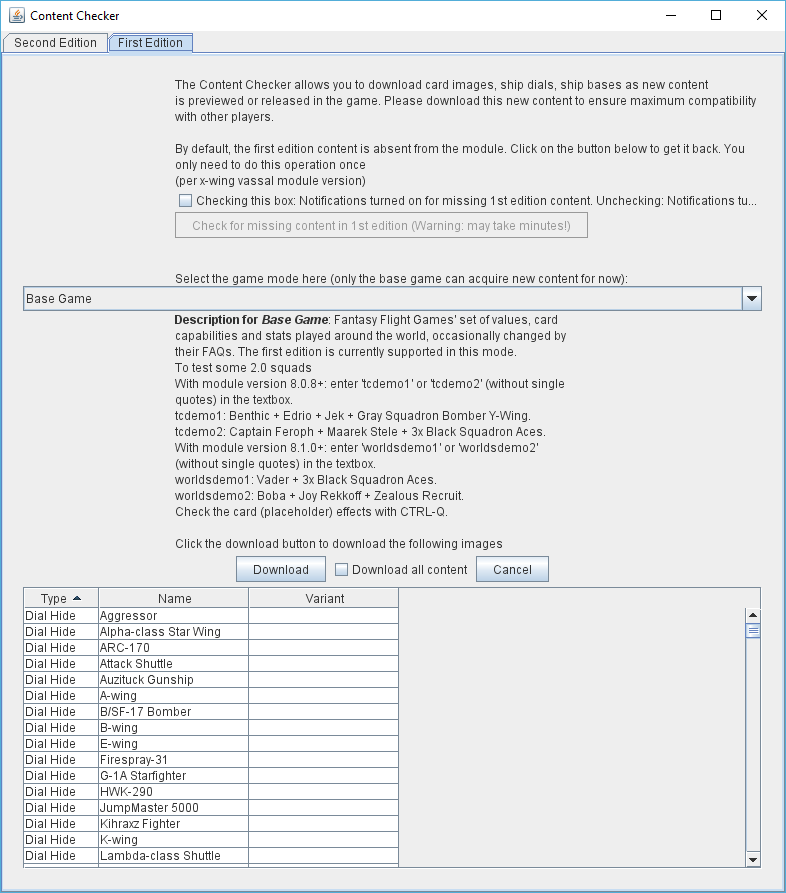This screenshot has height=893, width=786.
Task: Select the B-wing row
Action: [211, 727]
